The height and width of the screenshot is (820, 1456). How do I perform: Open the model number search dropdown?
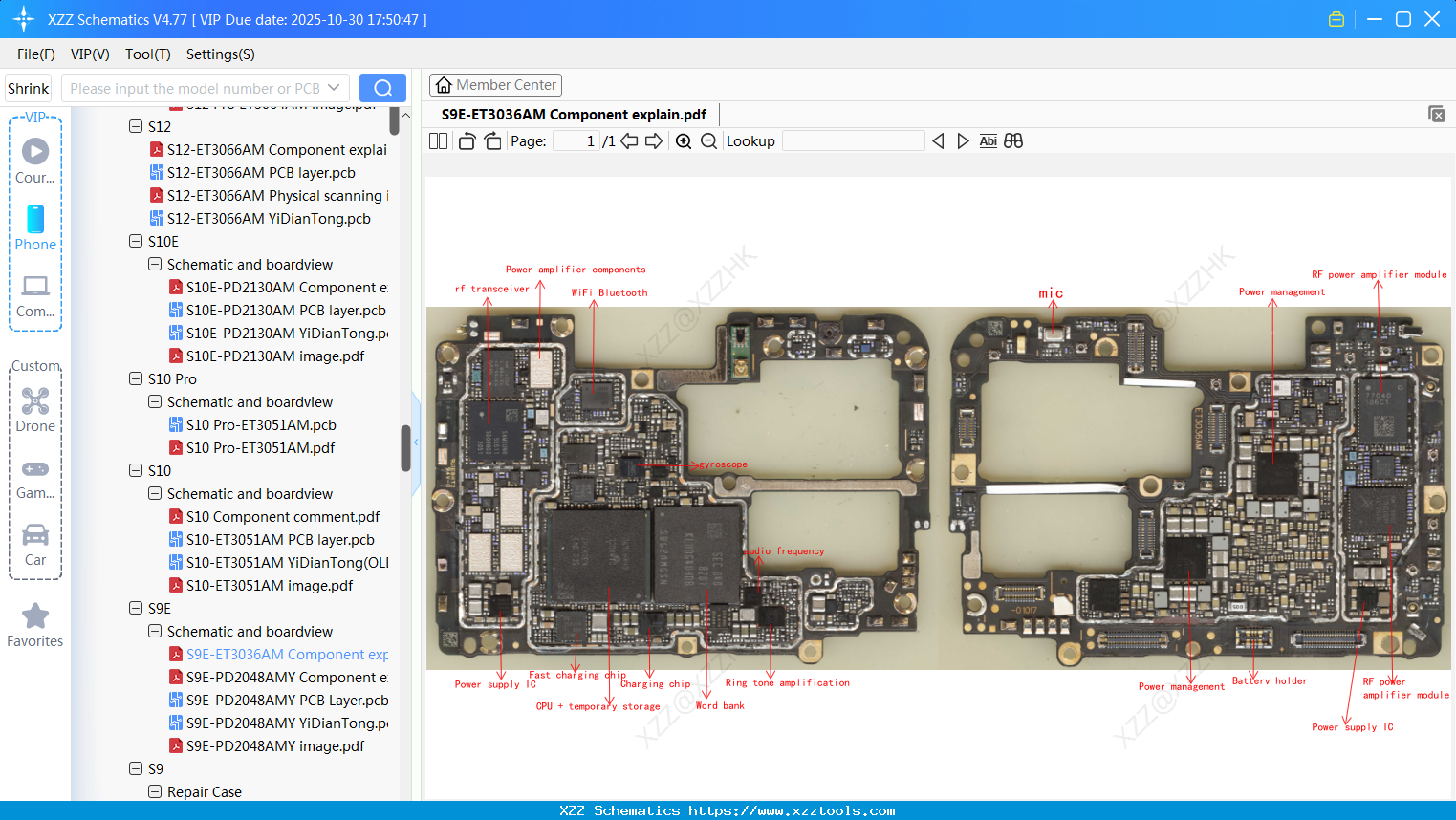334,87
